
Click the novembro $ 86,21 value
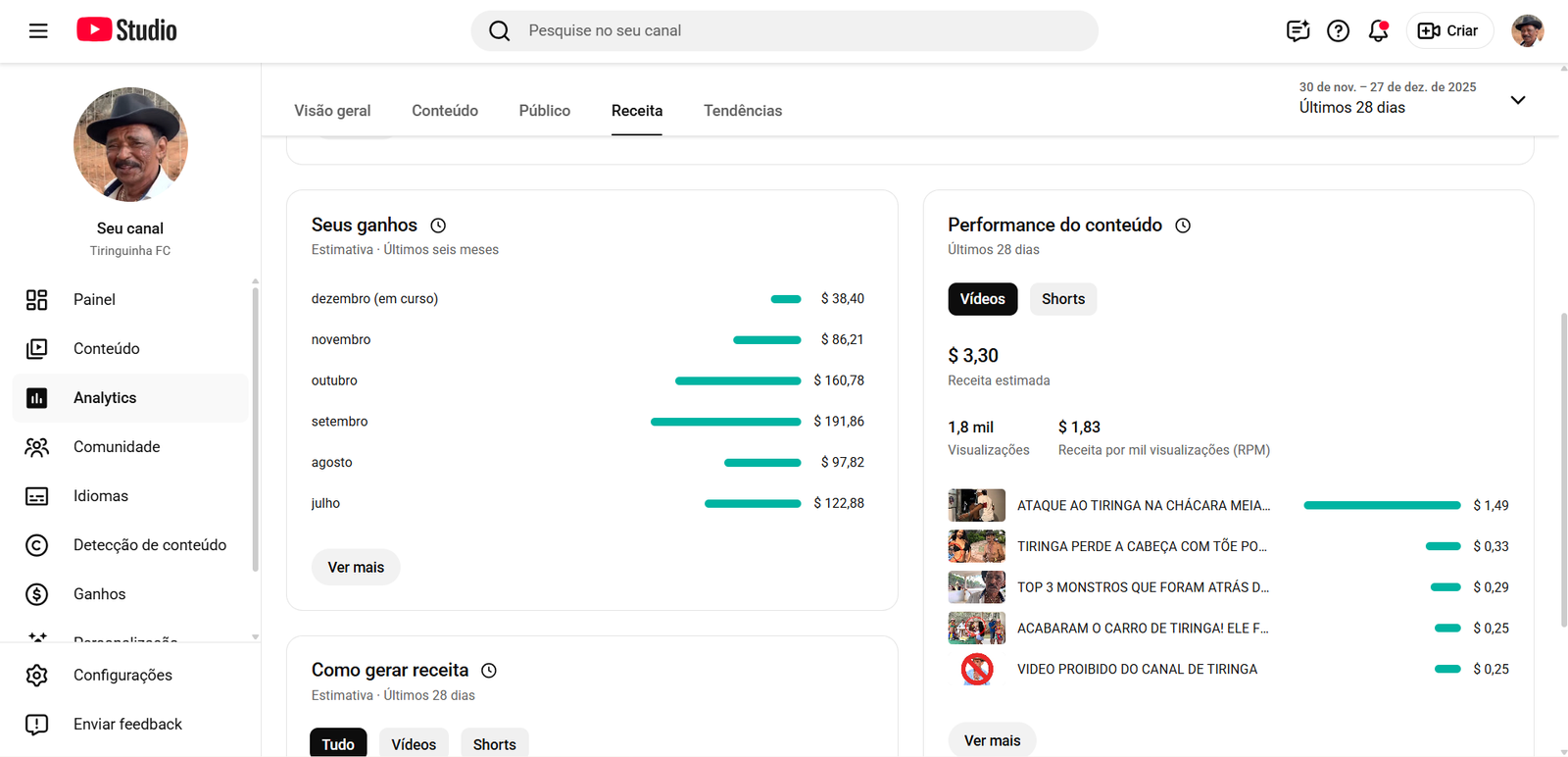pos(843,340)
